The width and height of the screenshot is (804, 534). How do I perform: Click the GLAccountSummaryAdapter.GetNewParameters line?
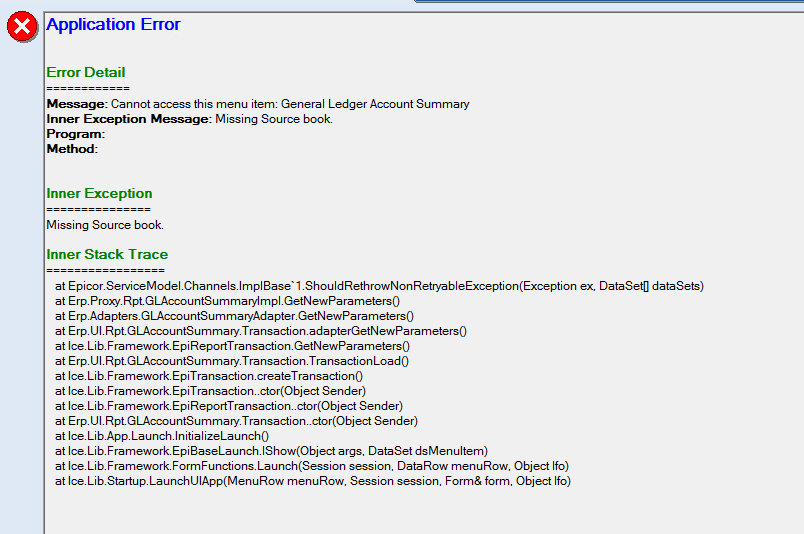234,316
